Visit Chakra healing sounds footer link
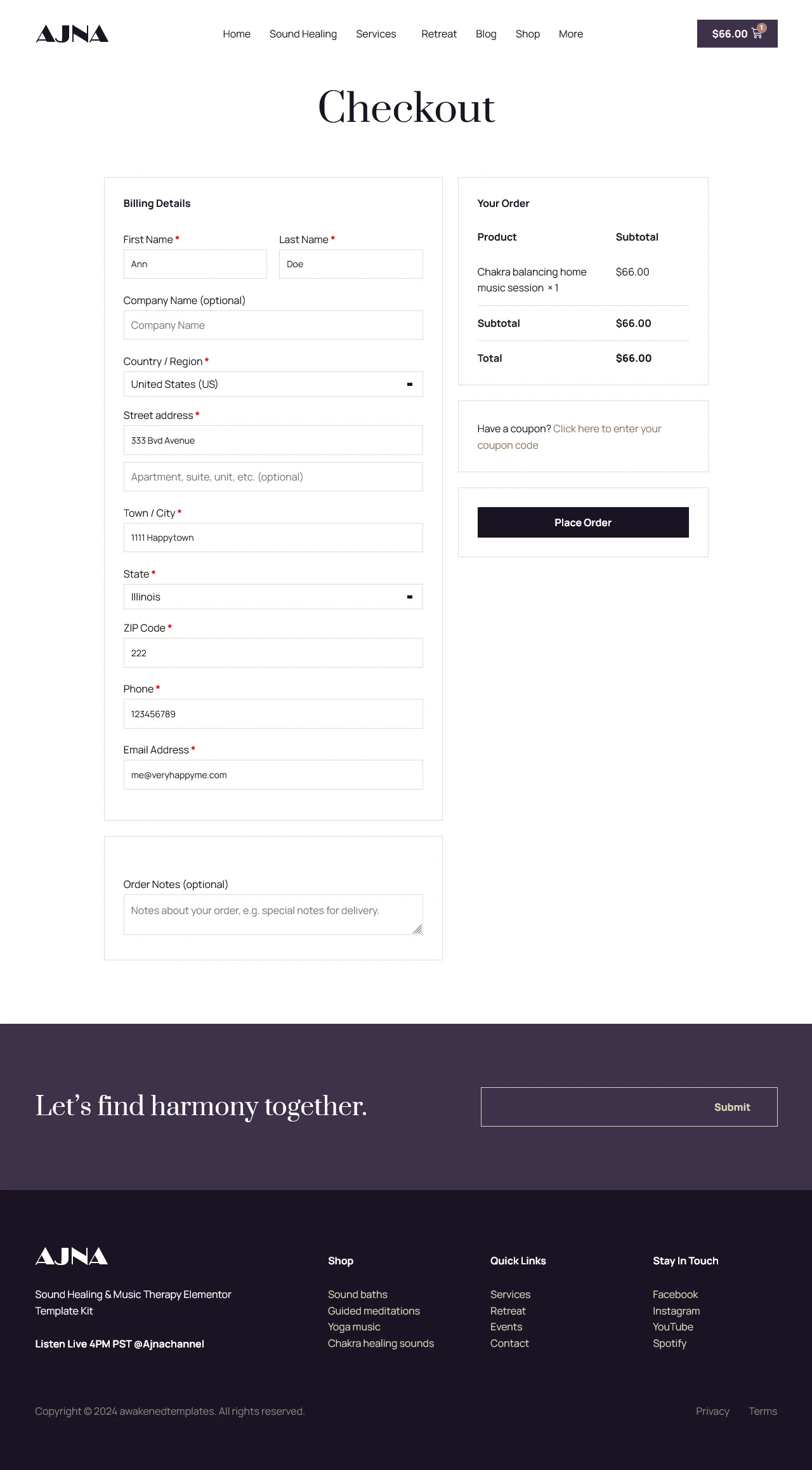This screenshot has height=1470, width=812. tap(381, 1343)
